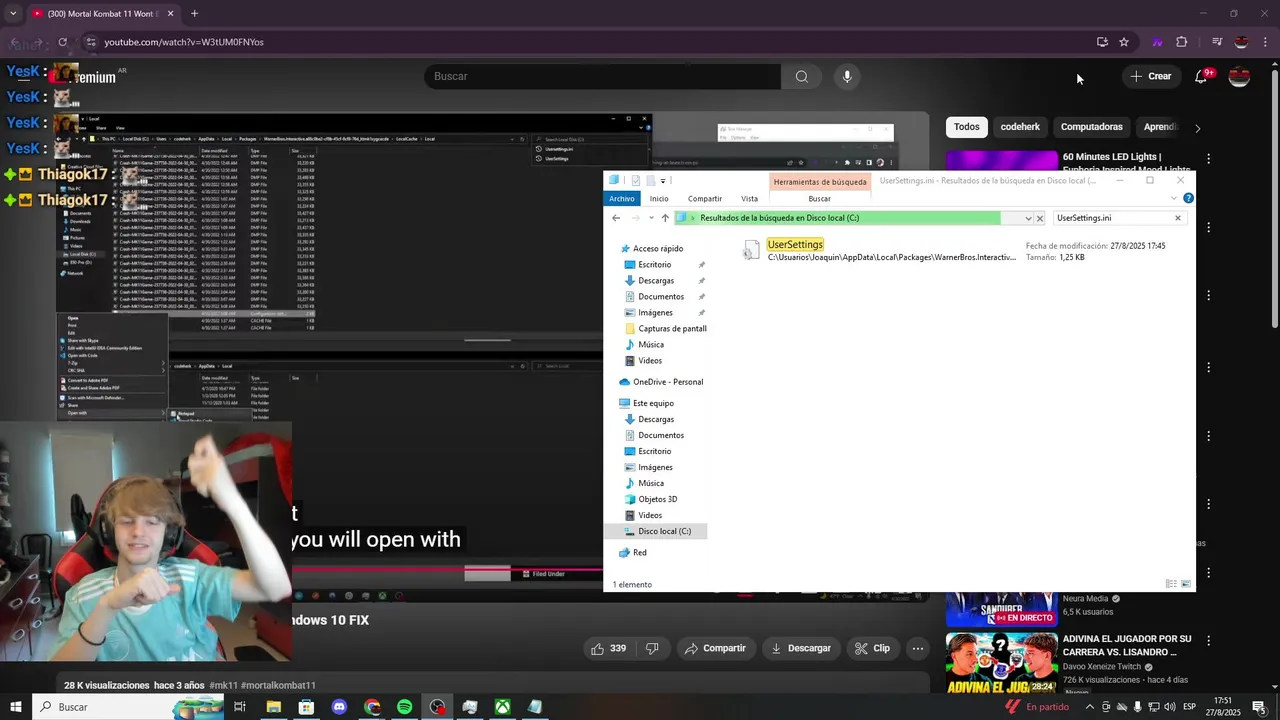The height and width of the screenshot is (720, 1280).
Task: Collapse the Explorer ribbon chevron
Action: click(x=1174, y=198)
